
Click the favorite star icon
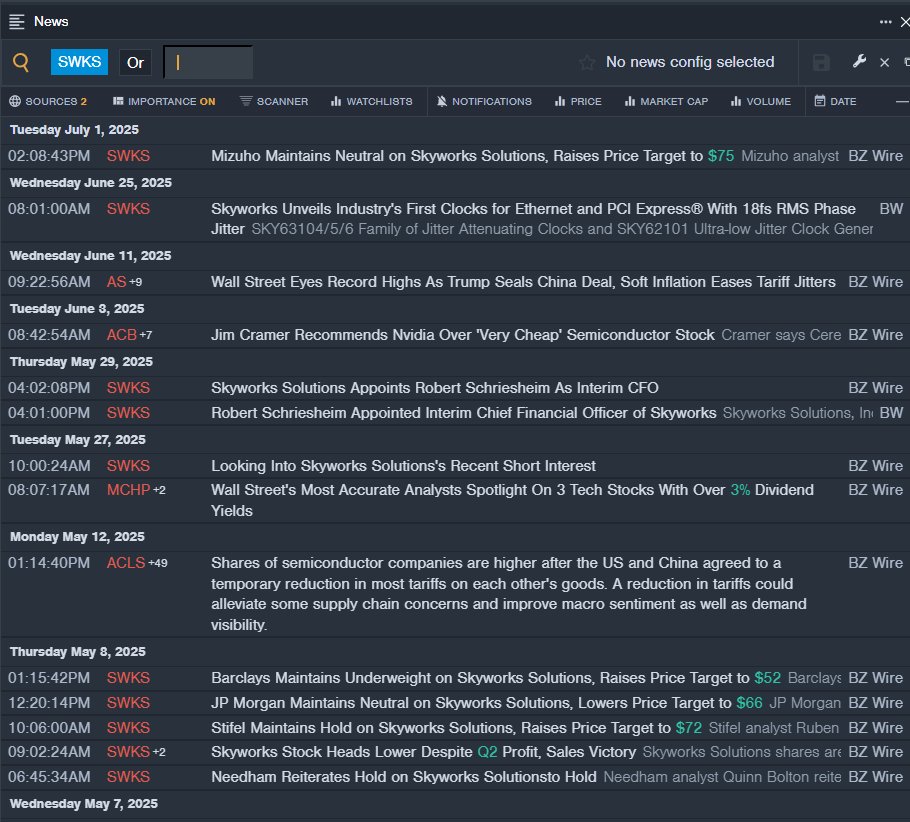click(587, 62)
